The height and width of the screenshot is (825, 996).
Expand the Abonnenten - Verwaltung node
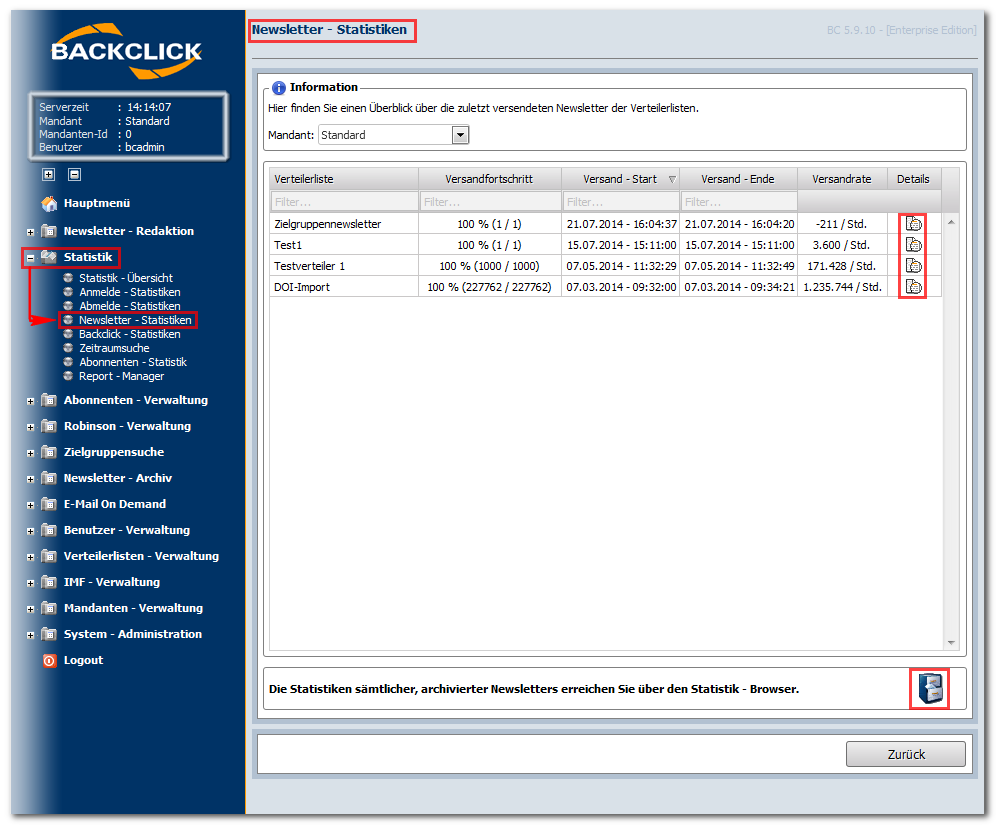coord(30,401)
